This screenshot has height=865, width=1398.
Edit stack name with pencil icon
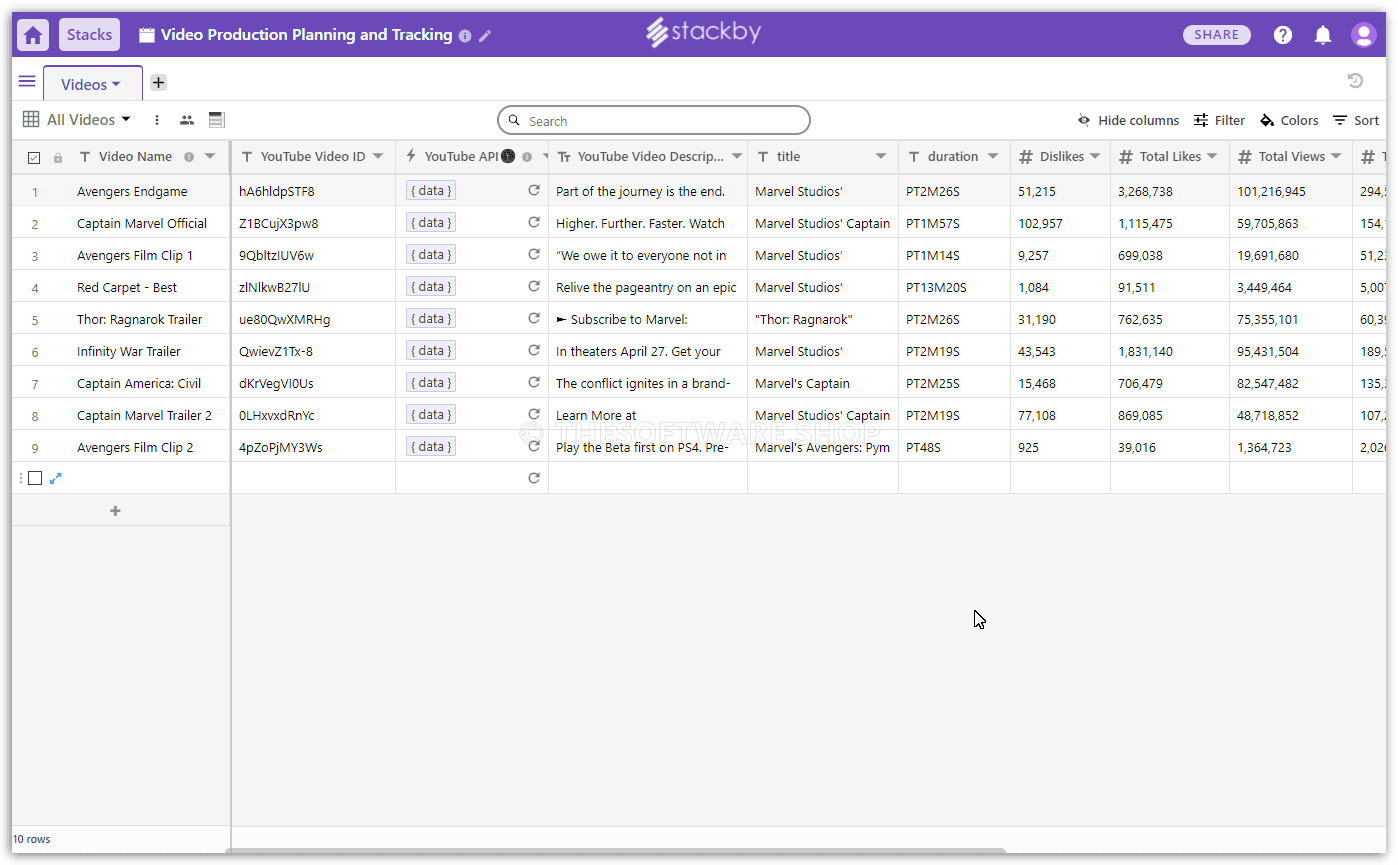[x=485, y=35]
